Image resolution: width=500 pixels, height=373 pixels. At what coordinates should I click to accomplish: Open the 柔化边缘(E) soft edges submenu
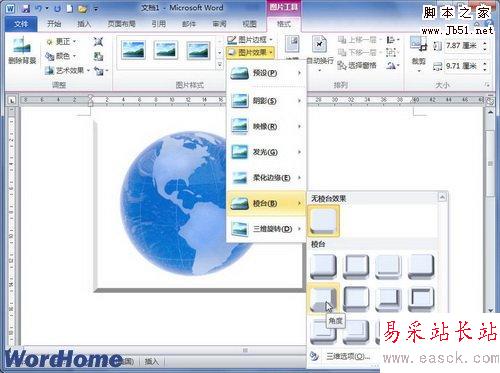pyautogui.click(x=266, y=178)
